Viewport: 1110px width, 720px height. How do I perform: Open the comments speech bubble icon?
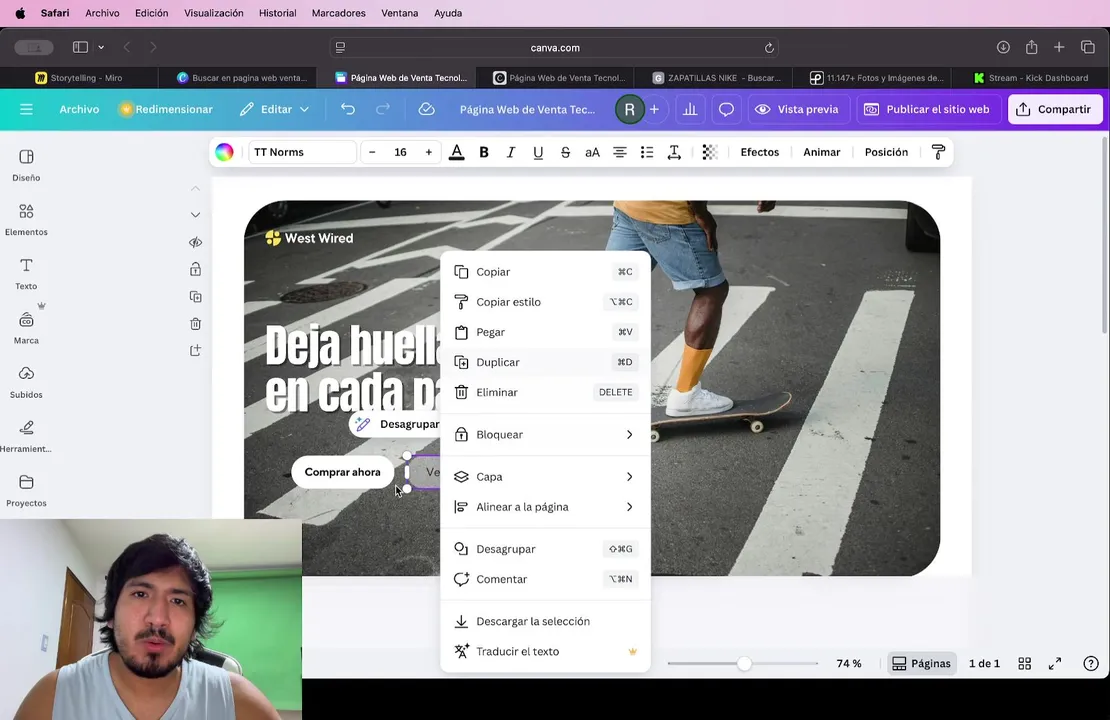pyautogui.click(x=726, y=109)
